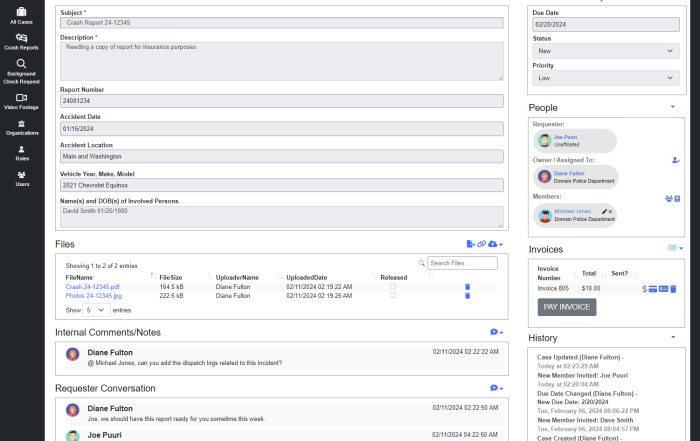Click Diane Fulton's avatar in Internal Comments
This screenshot has height=441, width=700.
[72, 354]
